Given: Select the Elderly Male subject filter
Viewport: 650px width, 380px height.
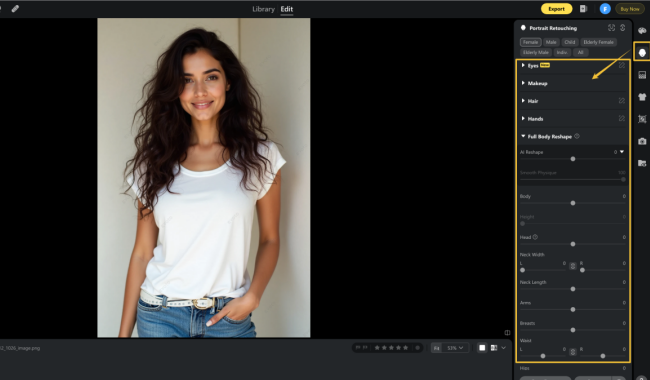Looking at the screenshot, I should (536, 52).
